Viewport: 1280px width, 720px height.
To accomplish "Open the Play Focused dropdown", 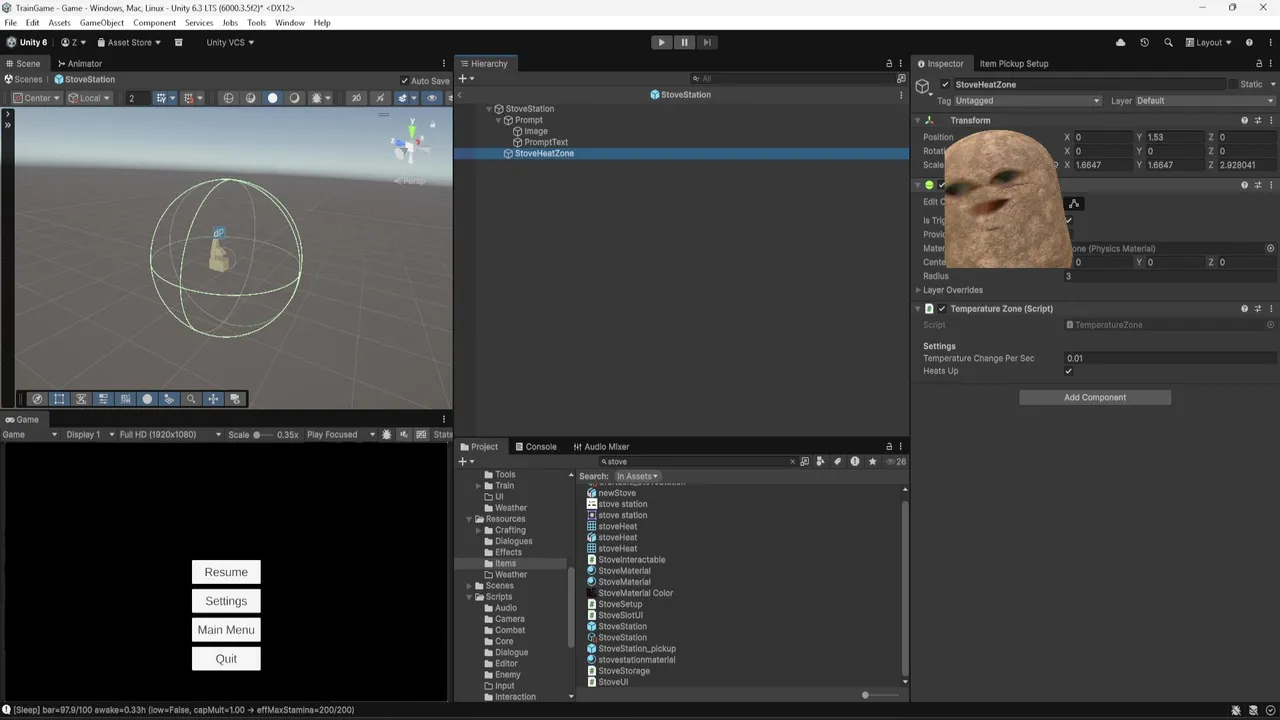I will coord(340,435).
